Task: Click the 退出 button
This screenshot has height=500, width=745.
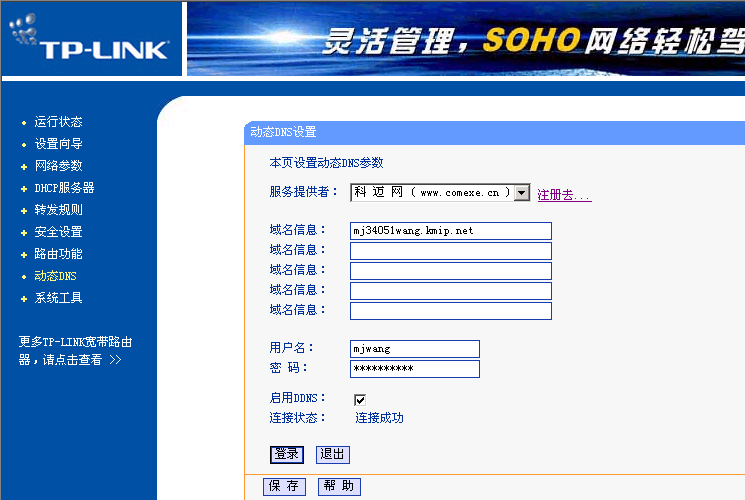Action: (332, 454)
